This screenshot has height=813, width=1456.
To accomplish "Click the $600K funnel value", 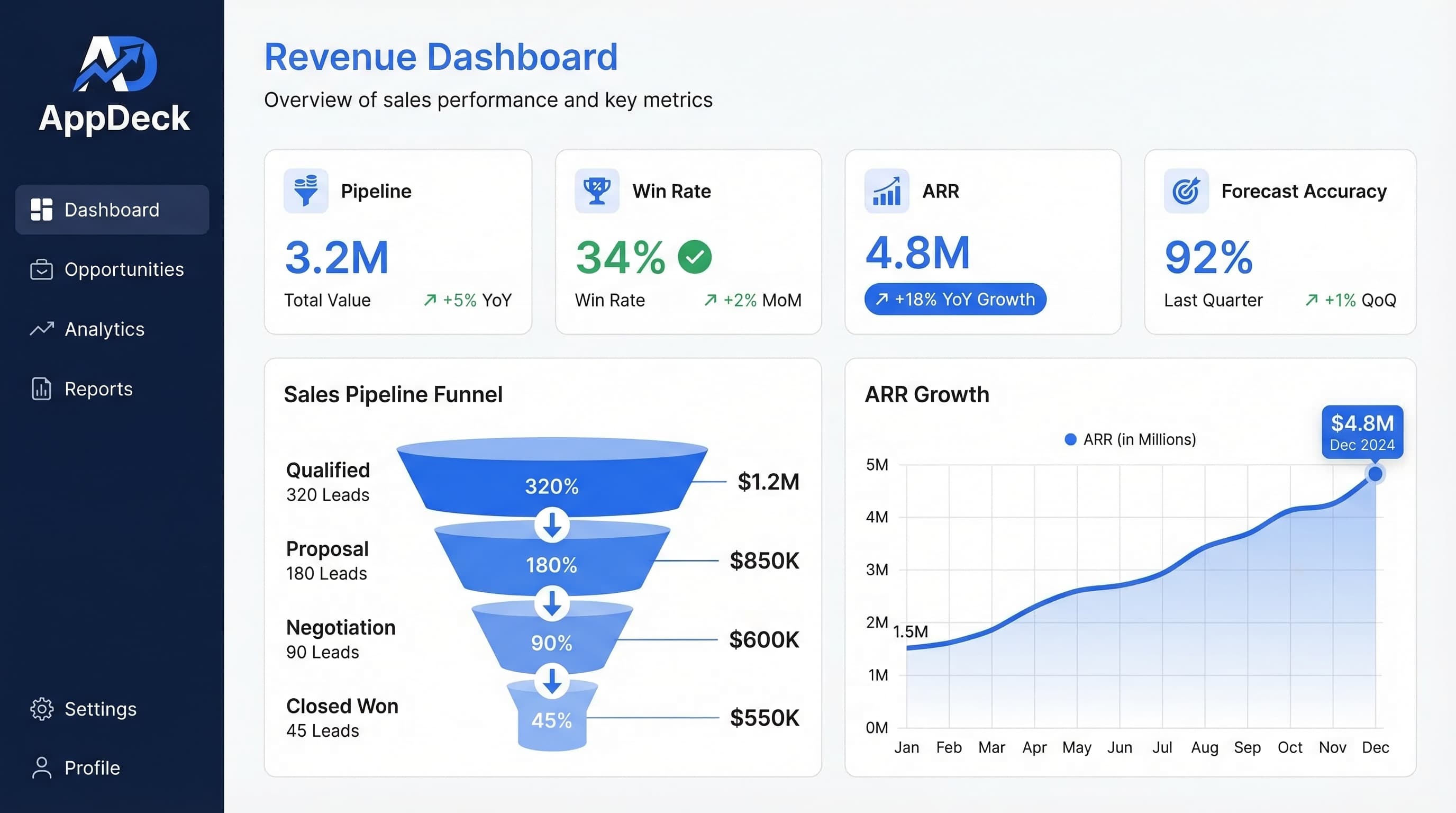I will 764,640.
